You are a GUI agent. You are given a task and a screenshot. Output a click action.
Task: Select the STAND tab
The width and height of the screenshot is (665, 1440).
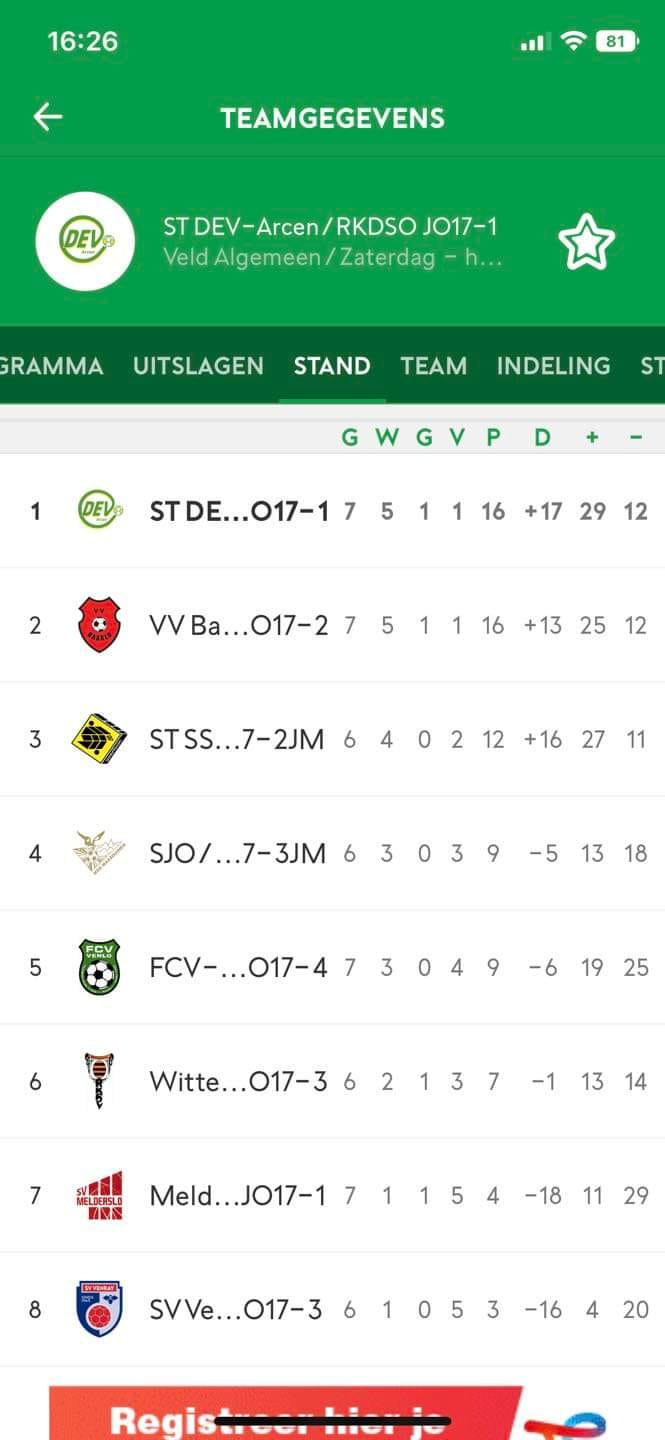(332, 366)
